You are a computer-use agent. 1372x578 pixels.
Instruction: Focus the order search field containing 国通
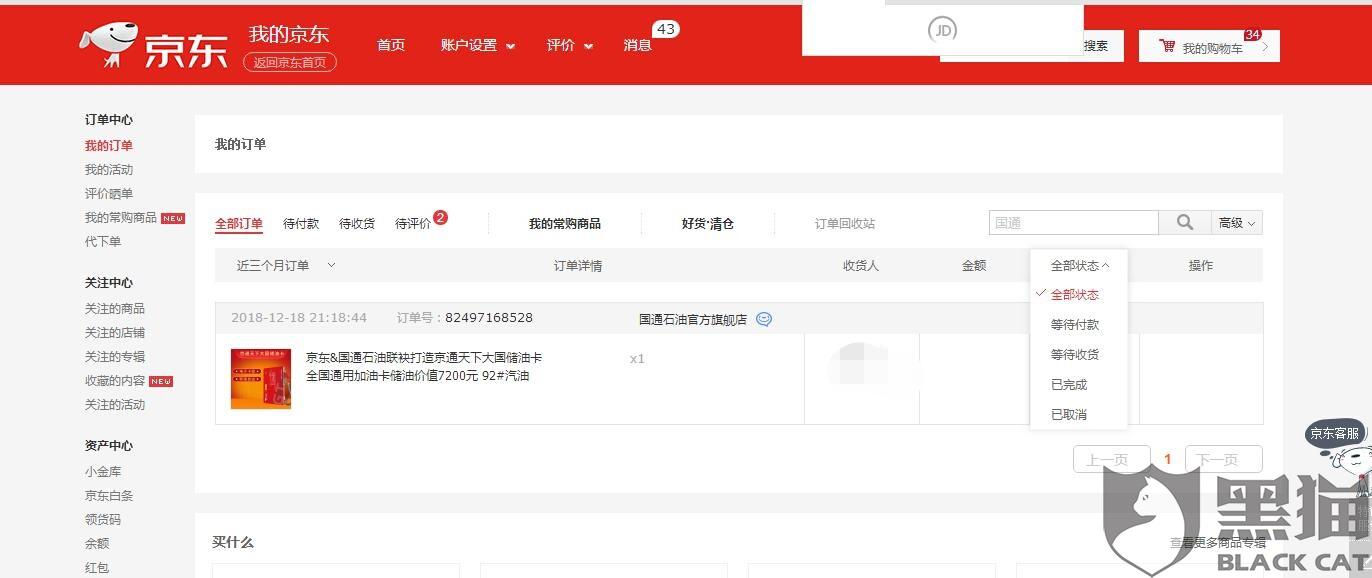(x=1074, y=223)
